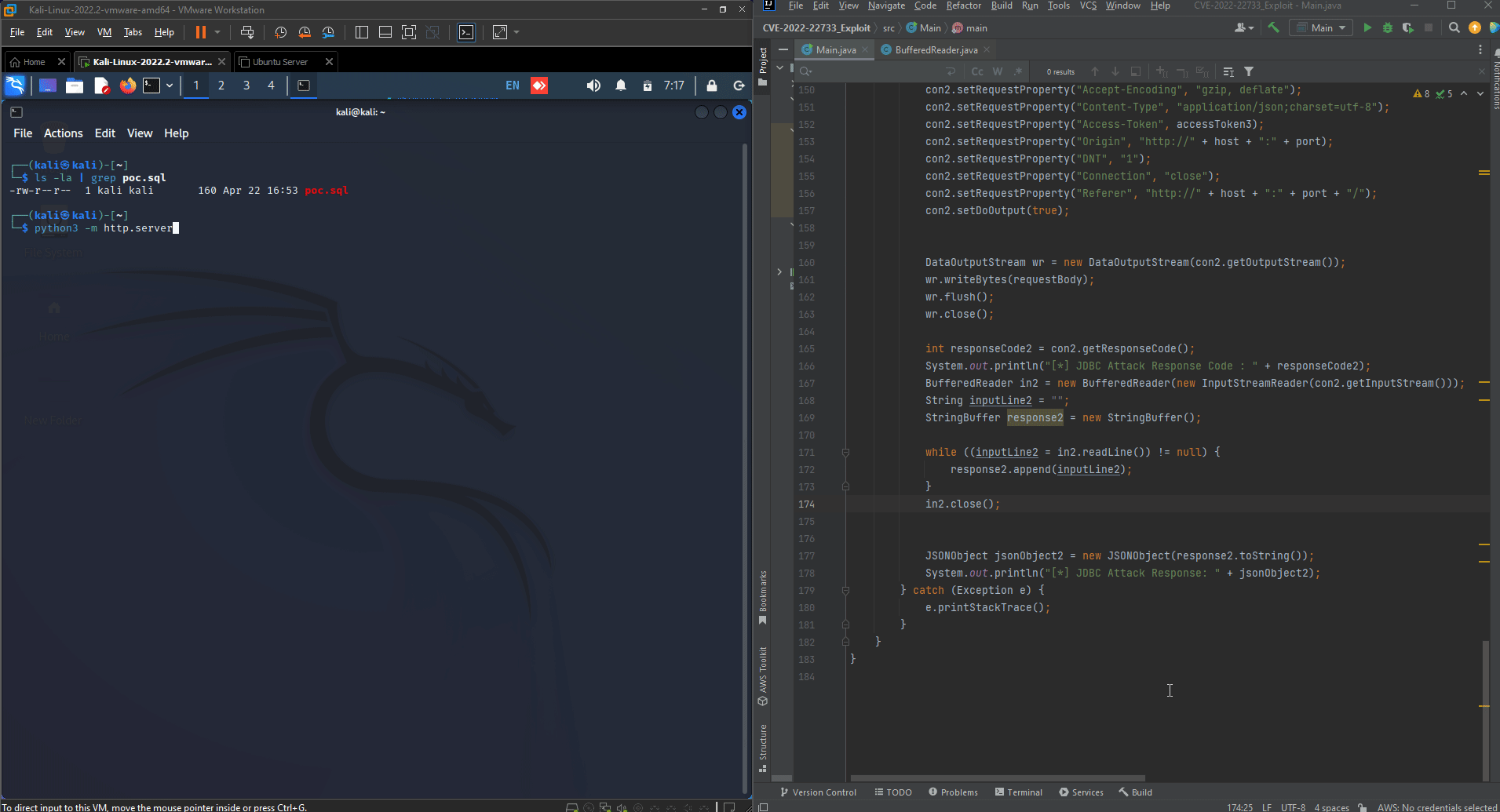
Task: Open IntelliJ Search Everywhere magnifier
Action: [1454, 27]
